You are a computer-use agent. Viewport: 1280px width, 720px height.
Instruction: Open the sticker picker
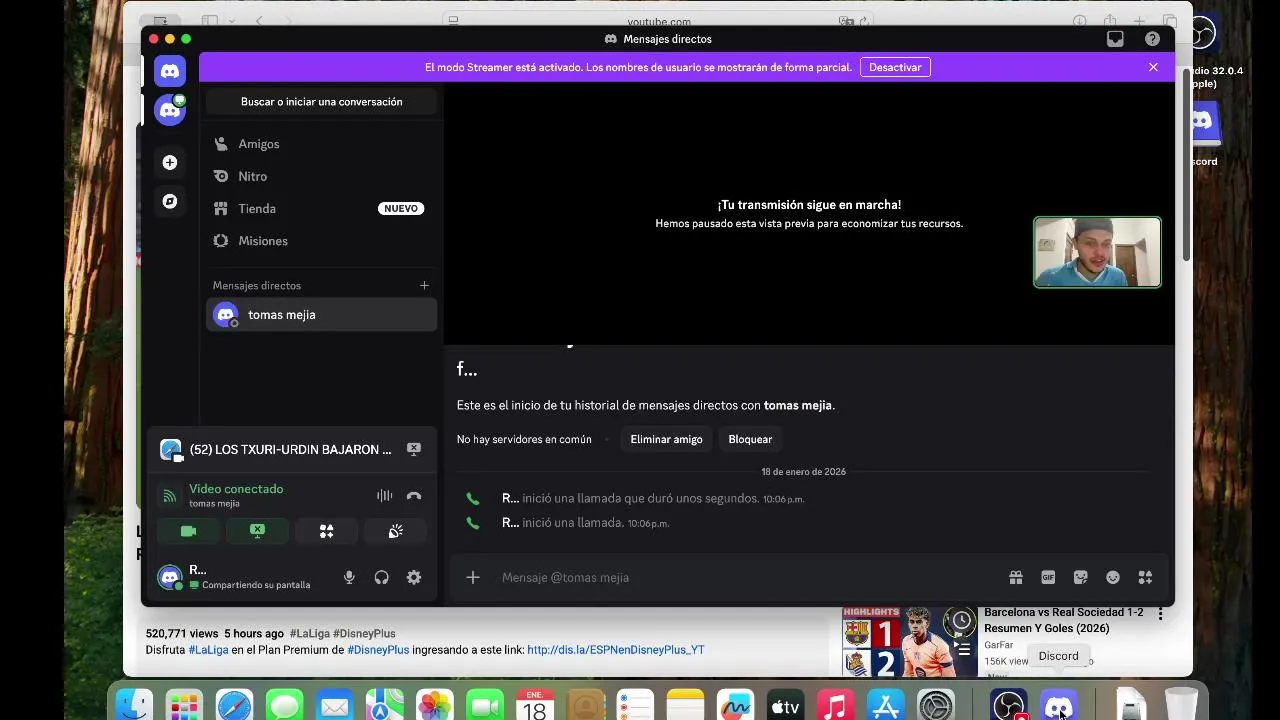1080,577
